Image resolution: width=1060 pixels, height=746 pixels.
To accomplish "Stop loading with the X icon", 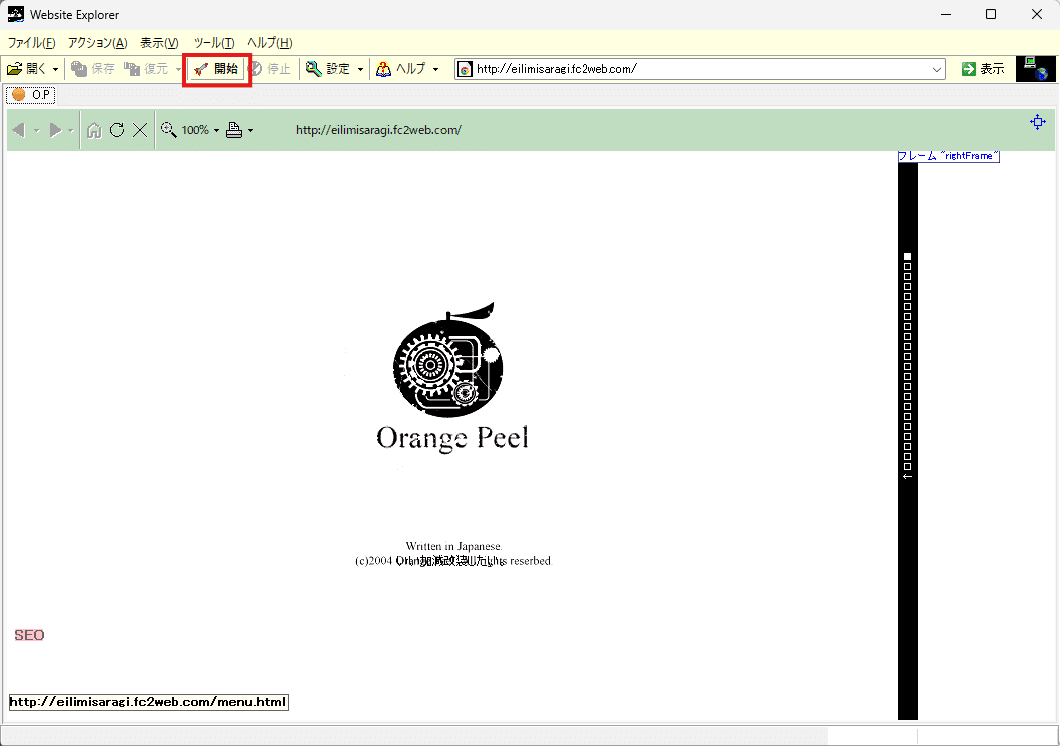I will [x=140, y=130].
